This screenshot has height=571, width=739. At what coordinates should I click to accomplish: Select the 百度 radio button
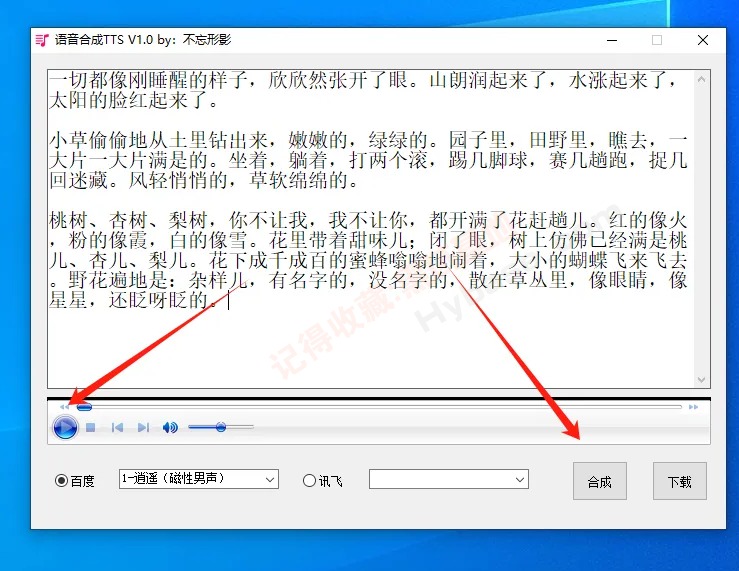tap(61, 481)
